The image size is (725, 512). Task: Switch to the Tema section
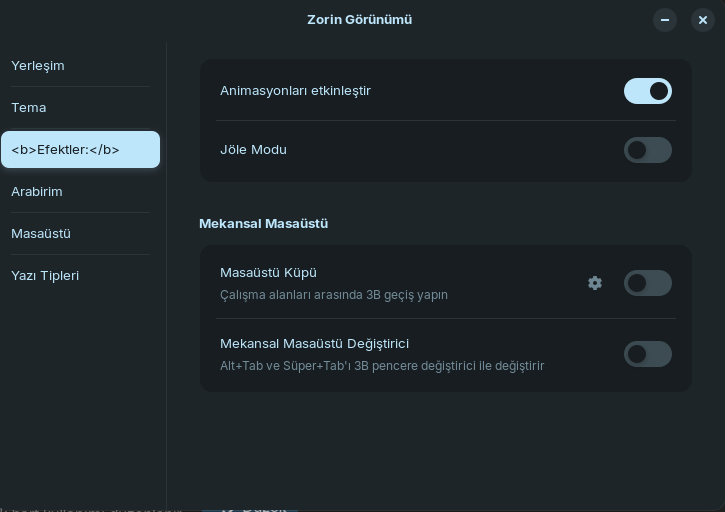pos(29,108)
